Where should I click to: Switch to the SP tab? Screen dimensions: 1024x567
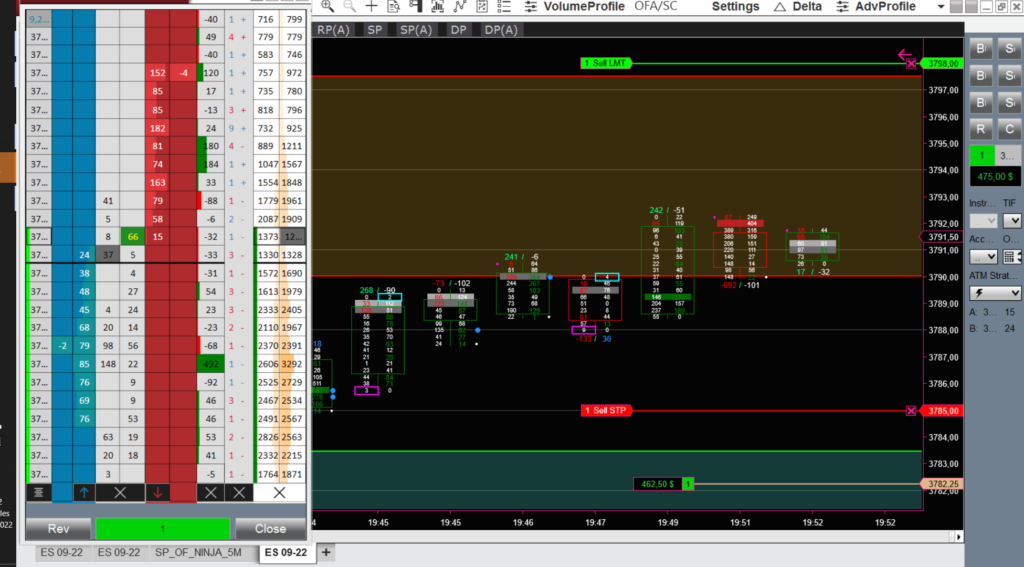point(374,30)
